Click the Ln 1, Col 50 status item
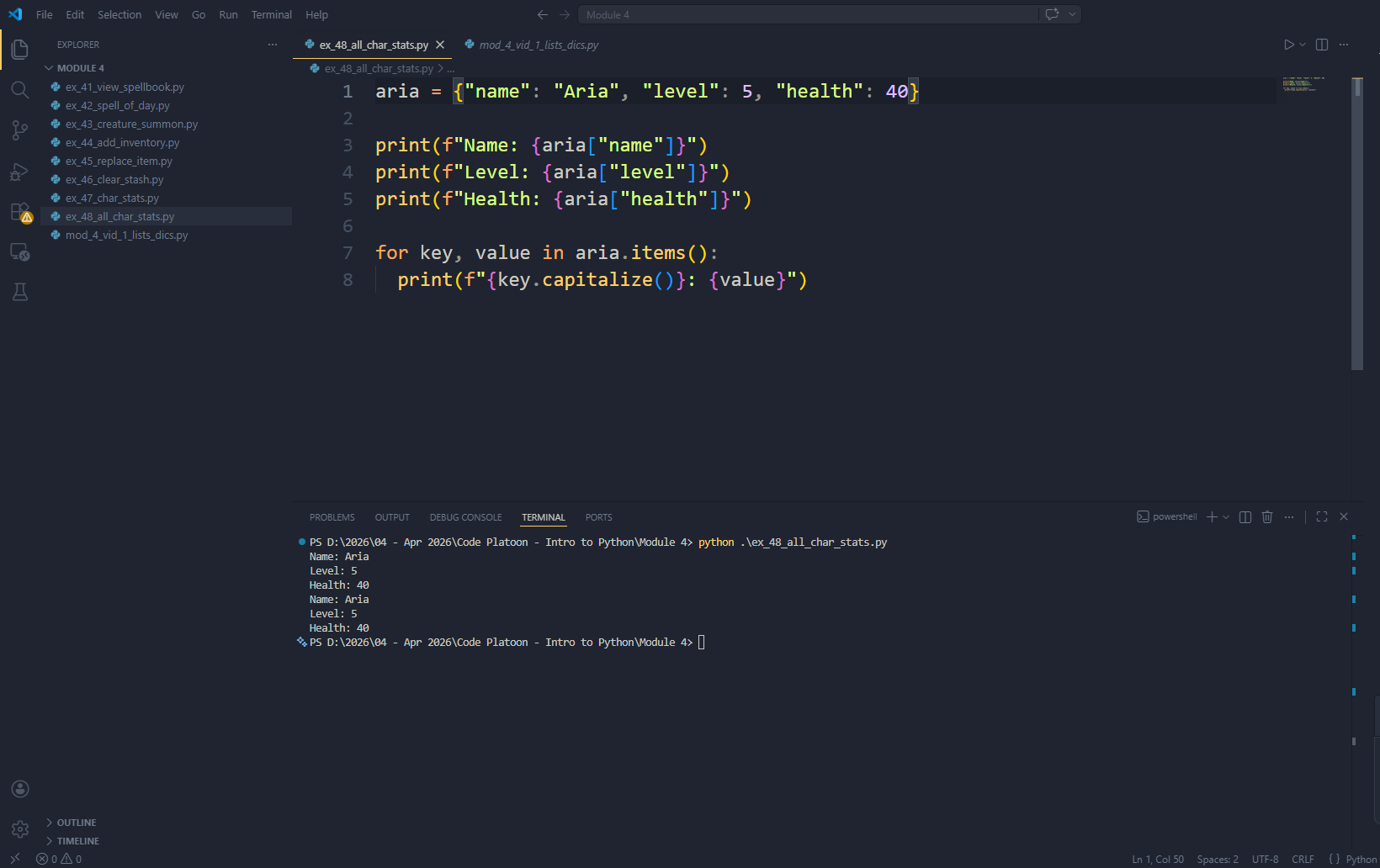This screenshot has height=868, width=1380. pos(1158,860)
